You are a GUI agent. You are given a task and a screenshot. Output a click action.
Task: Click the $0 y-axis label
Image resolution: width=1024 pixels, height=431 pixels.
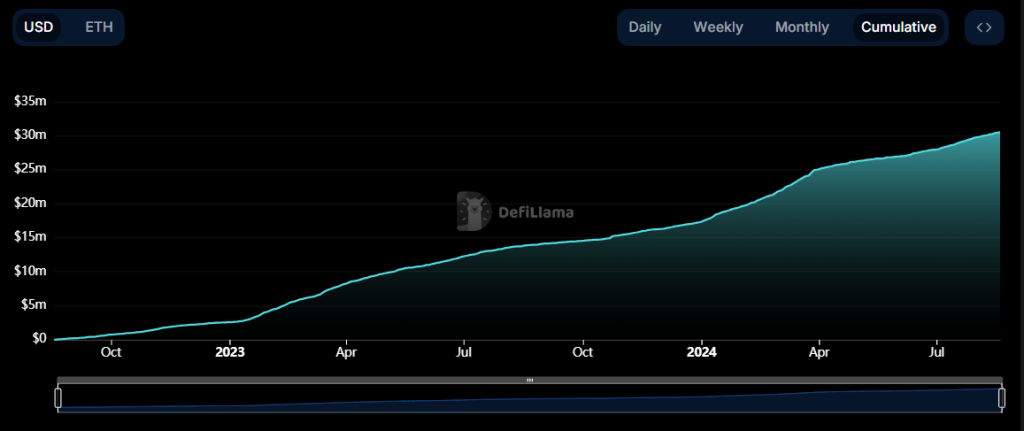pyautogui.click(x=38, y=339)
